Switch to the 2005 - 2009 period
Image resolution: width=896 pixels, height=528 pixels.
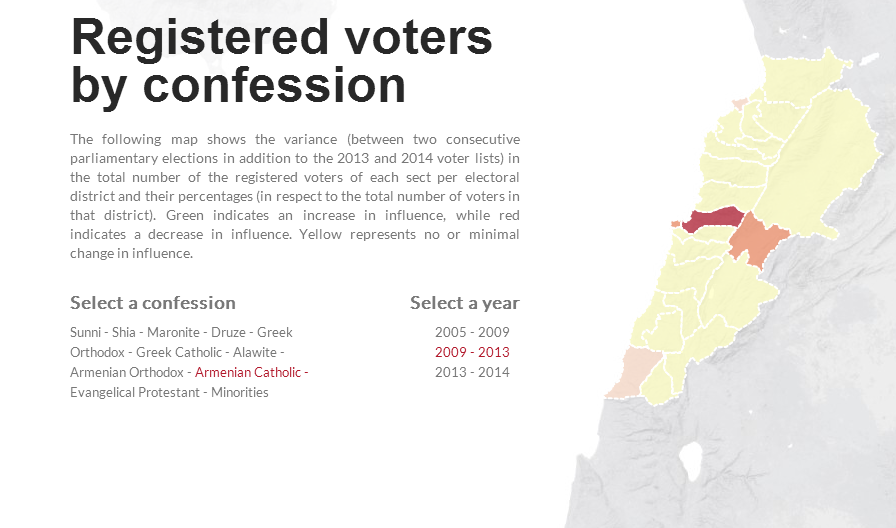tap(472, 332)
